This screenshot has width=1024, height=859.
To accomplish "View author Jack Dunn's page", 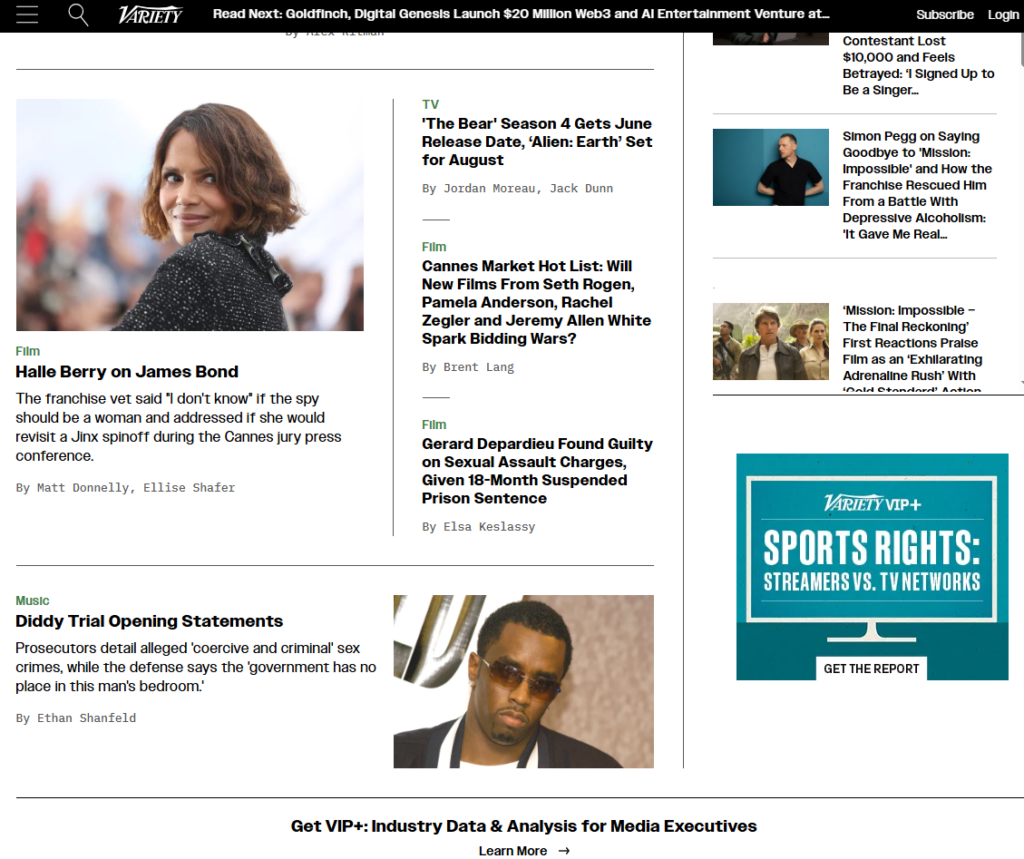I will (581, 188).
